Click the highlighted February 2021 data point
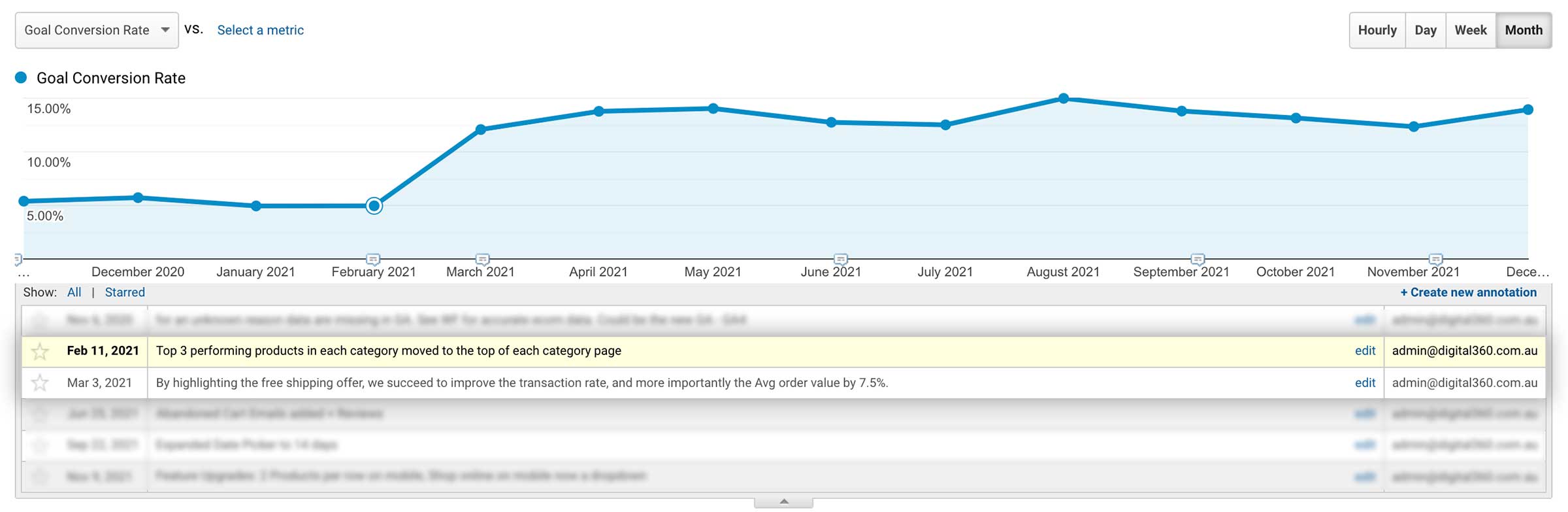This screenshot has width=1568, height=512. (374, 206)
